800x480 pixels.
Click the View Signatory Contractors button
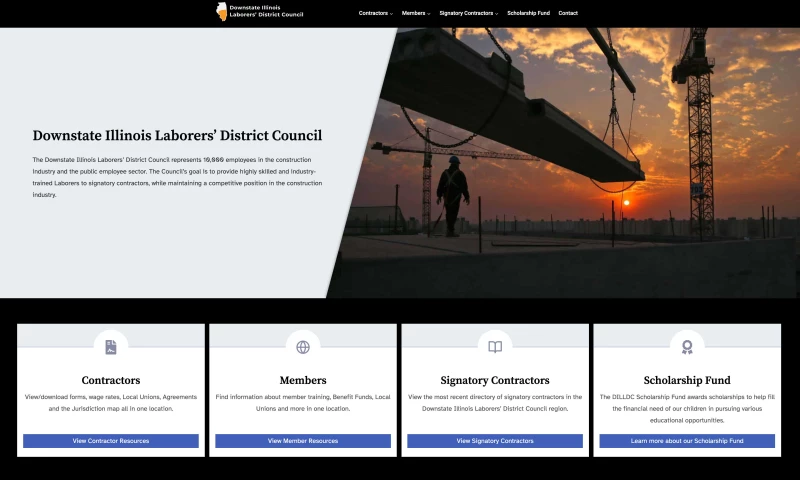[495, 441]
